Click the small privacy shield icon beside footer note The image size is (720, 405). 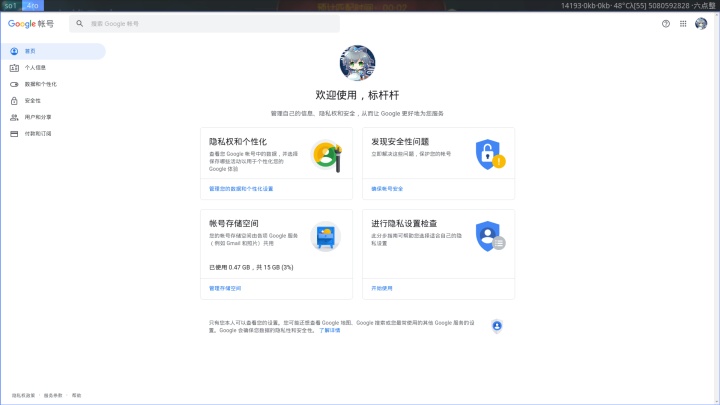(497, 326)
